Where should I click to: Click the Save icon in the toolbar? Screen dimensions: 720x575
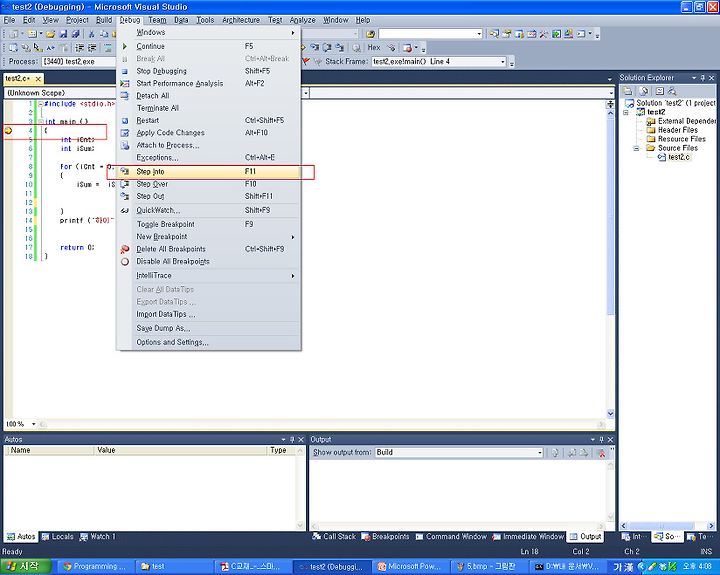63,34
